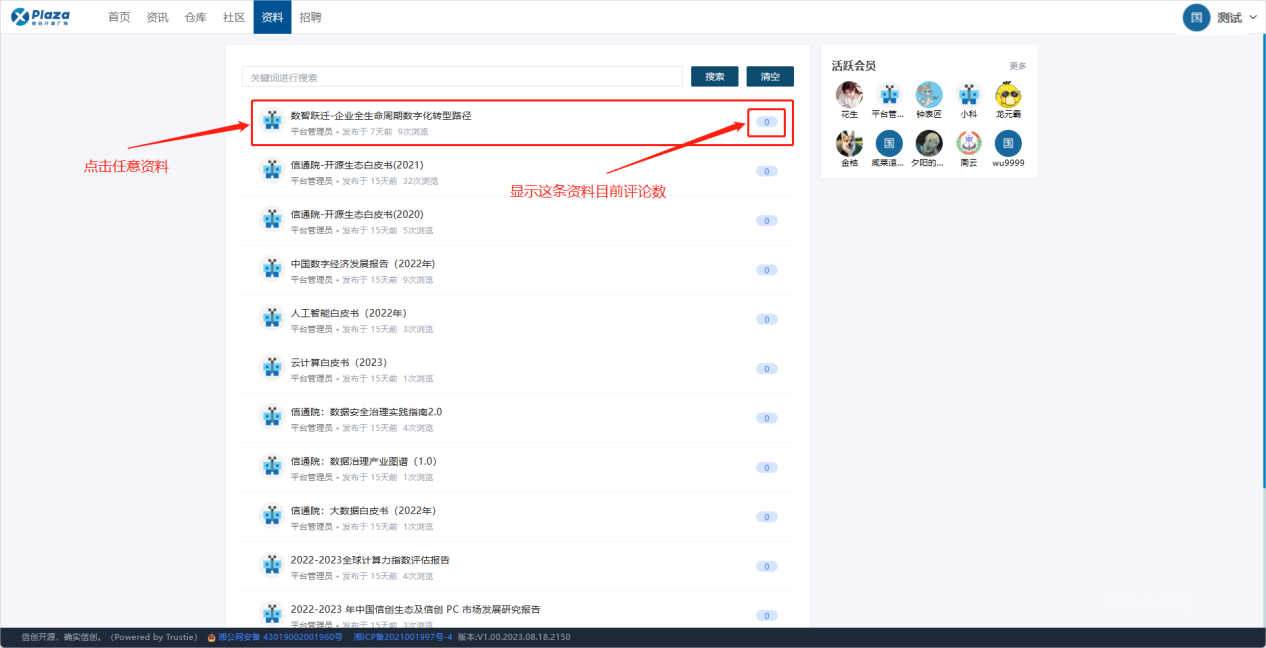Viewport: 1266px width, 648px height.
Task: Click the 湘ICP备2021001997号-4 footer link
Action: tap(403, 637)
